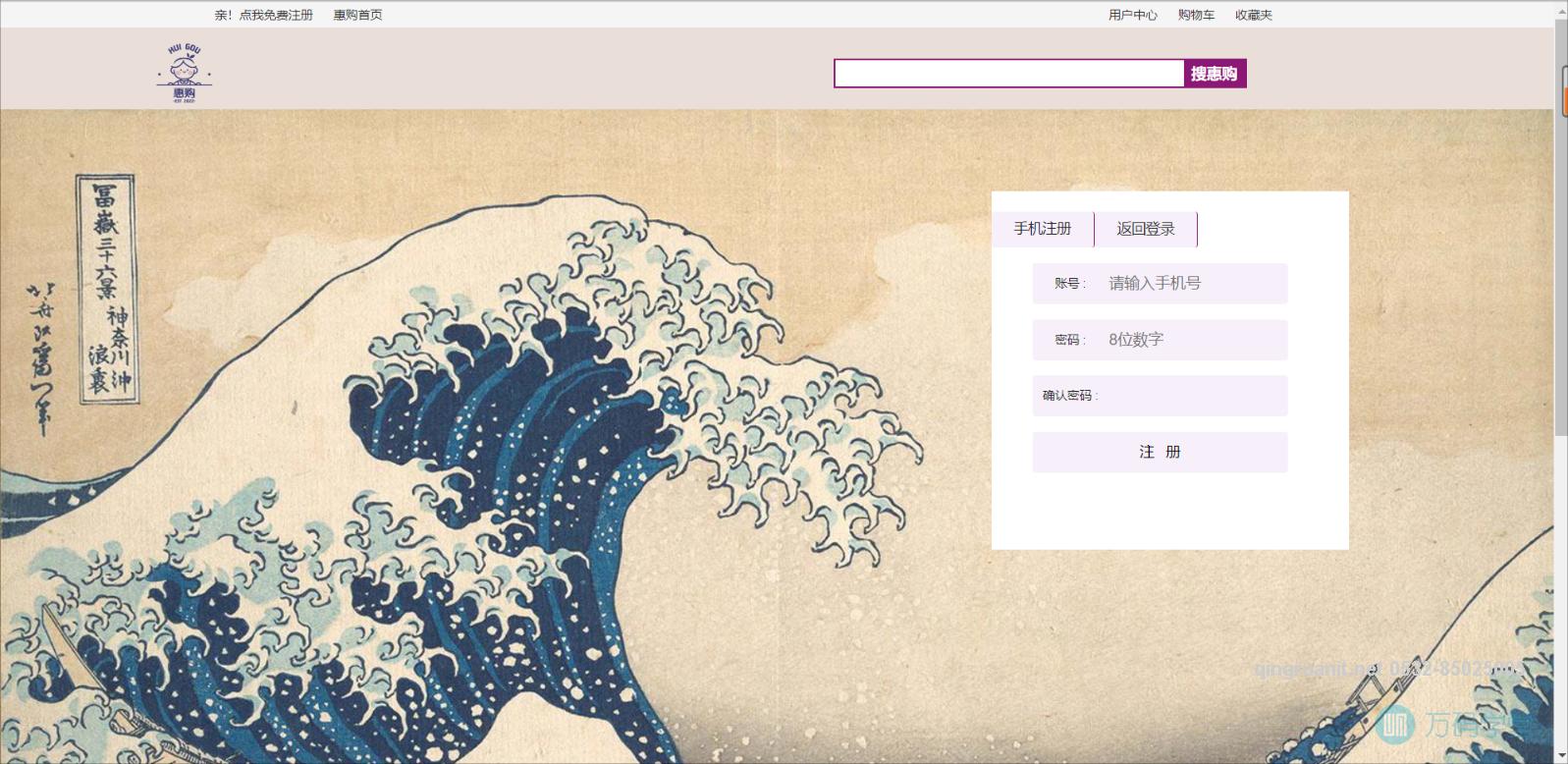Click the Hui Gou logo
This screenshot has width=1568, height=764.
(185, 73)
